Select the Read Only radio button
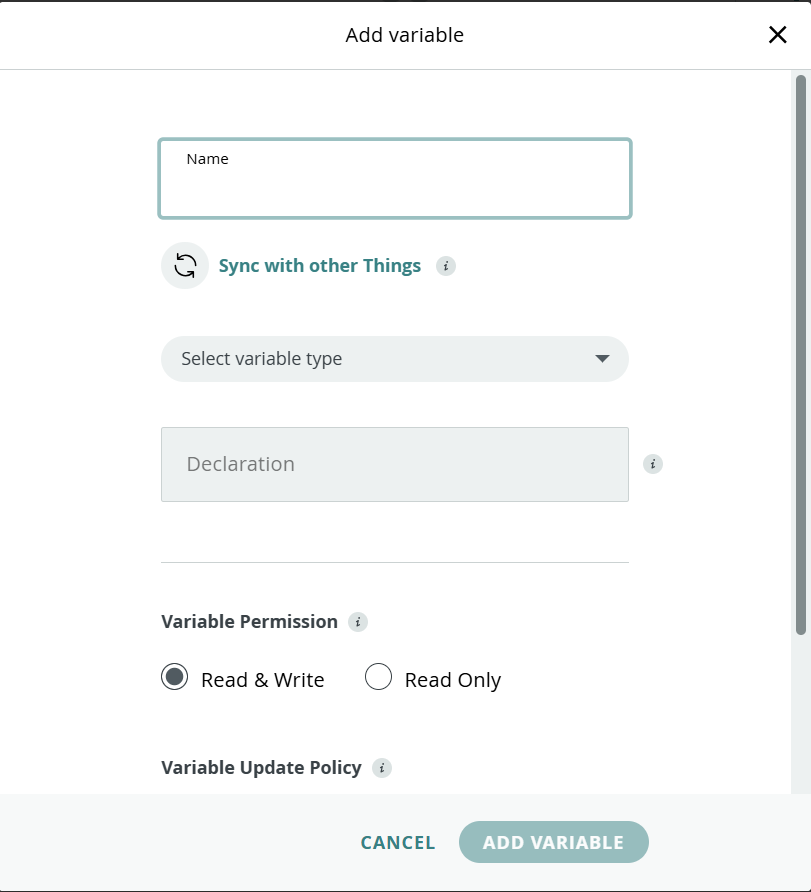This screenshot has height=892, width=811. click(378, 678)
